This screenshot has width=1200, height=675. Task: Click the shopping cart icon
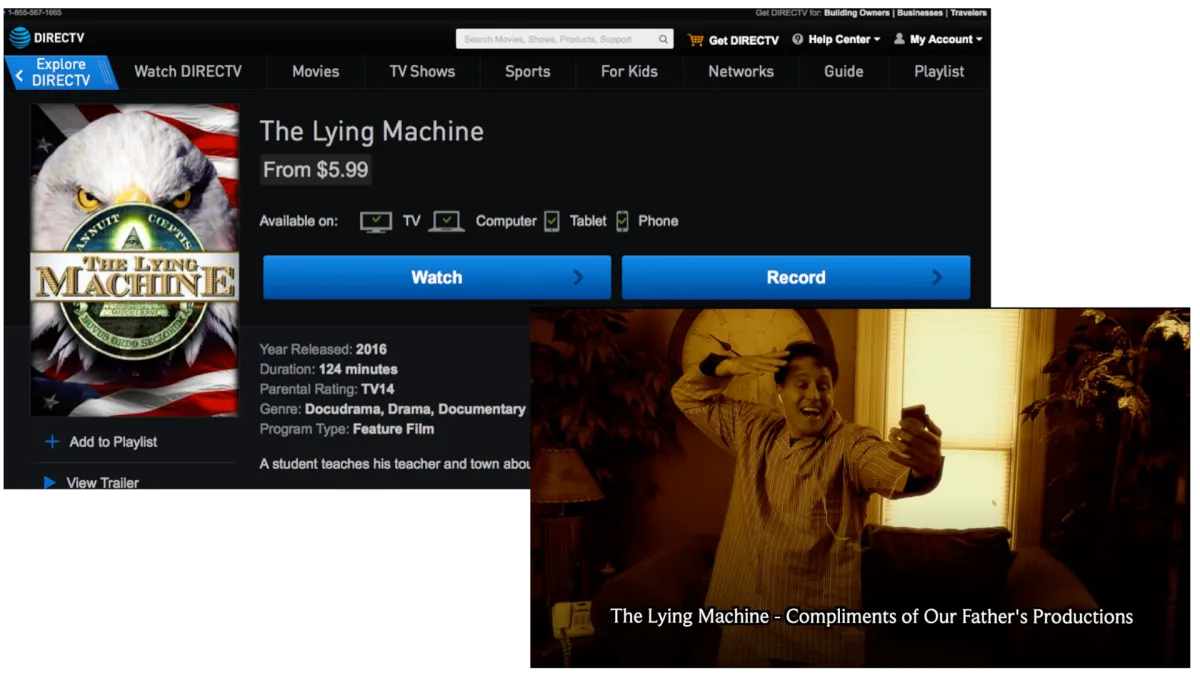coord(695,40)
